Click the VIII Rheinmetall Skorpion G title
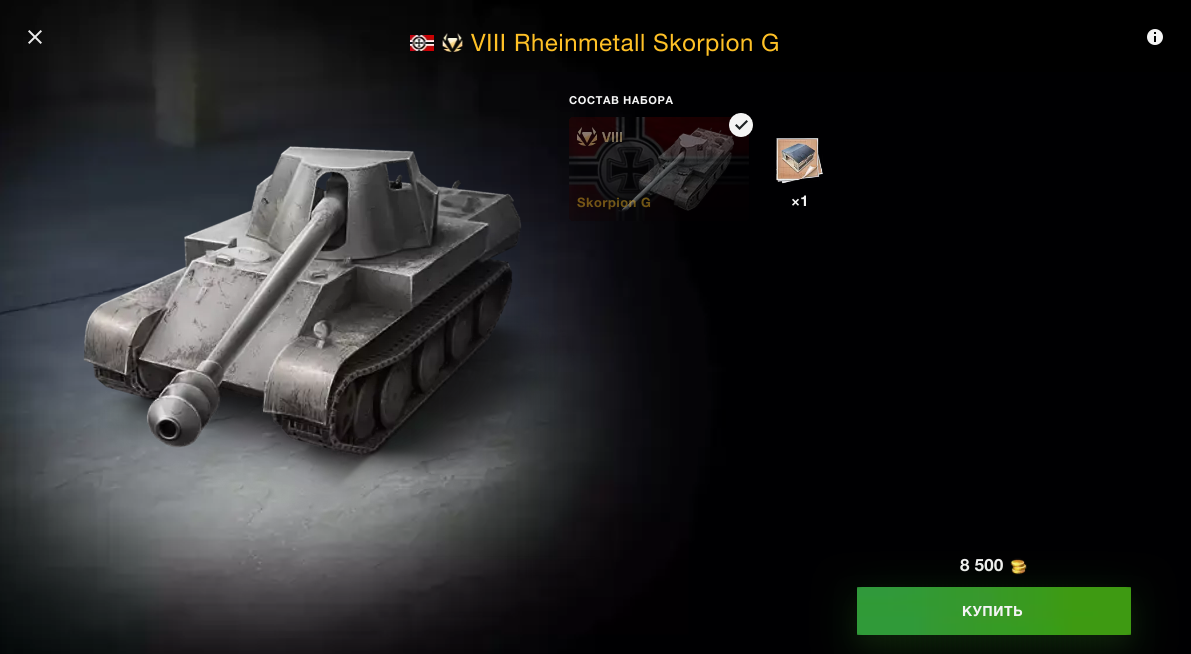1191x654 pixels. (x=624, y=43)
